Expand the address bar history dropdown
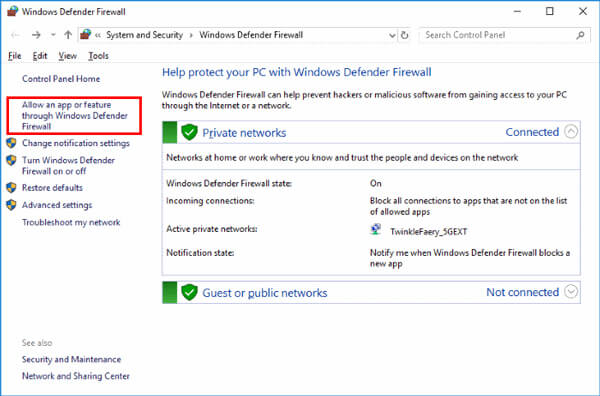Screen dimensions: 600x396 tap(392, 36)
